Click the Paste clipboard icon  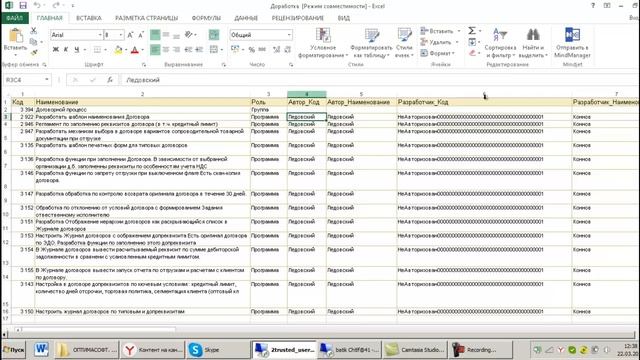(x=16, y=36)
